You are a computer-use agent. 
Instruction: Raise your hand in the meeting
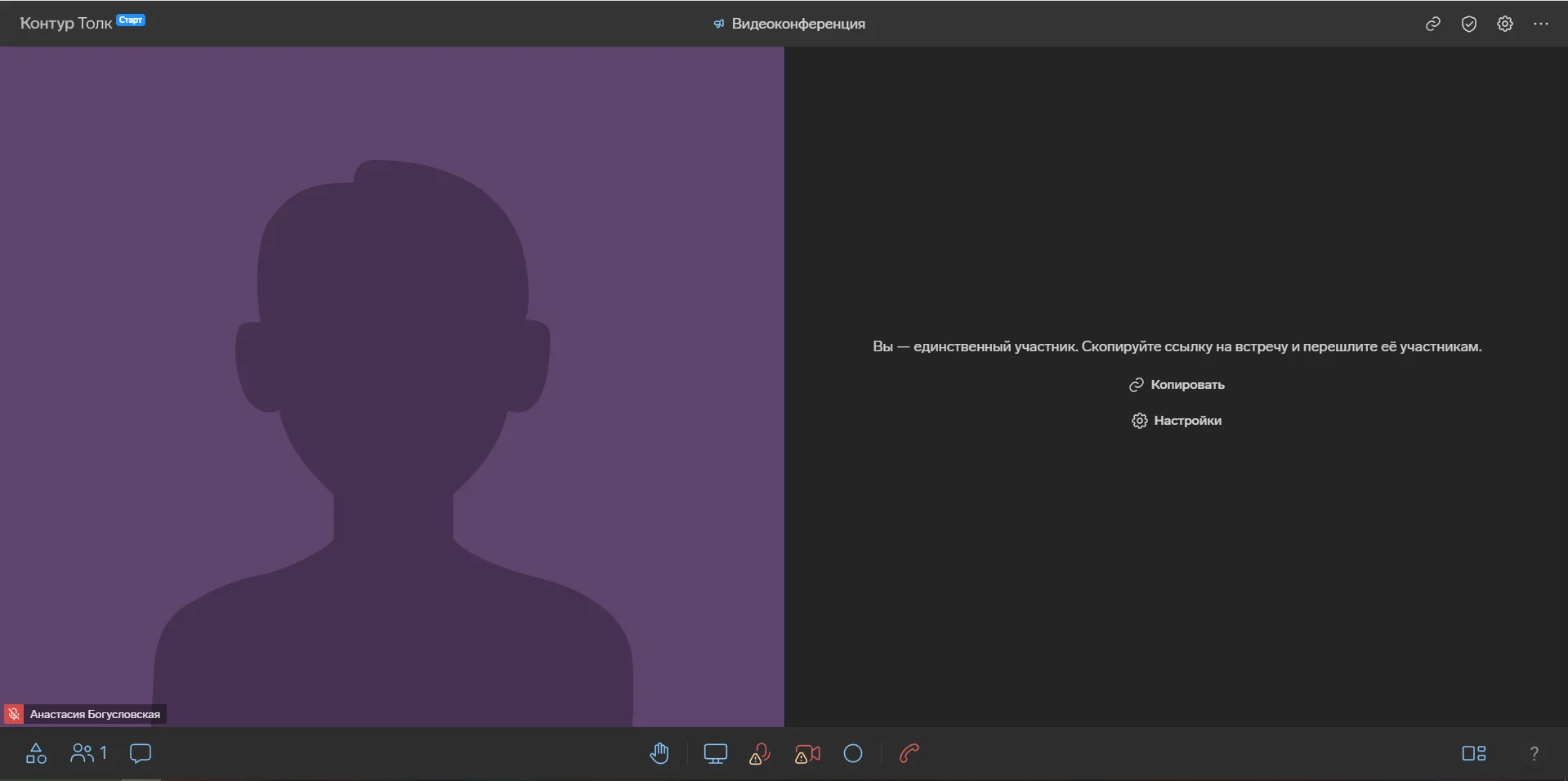(659, 753)
